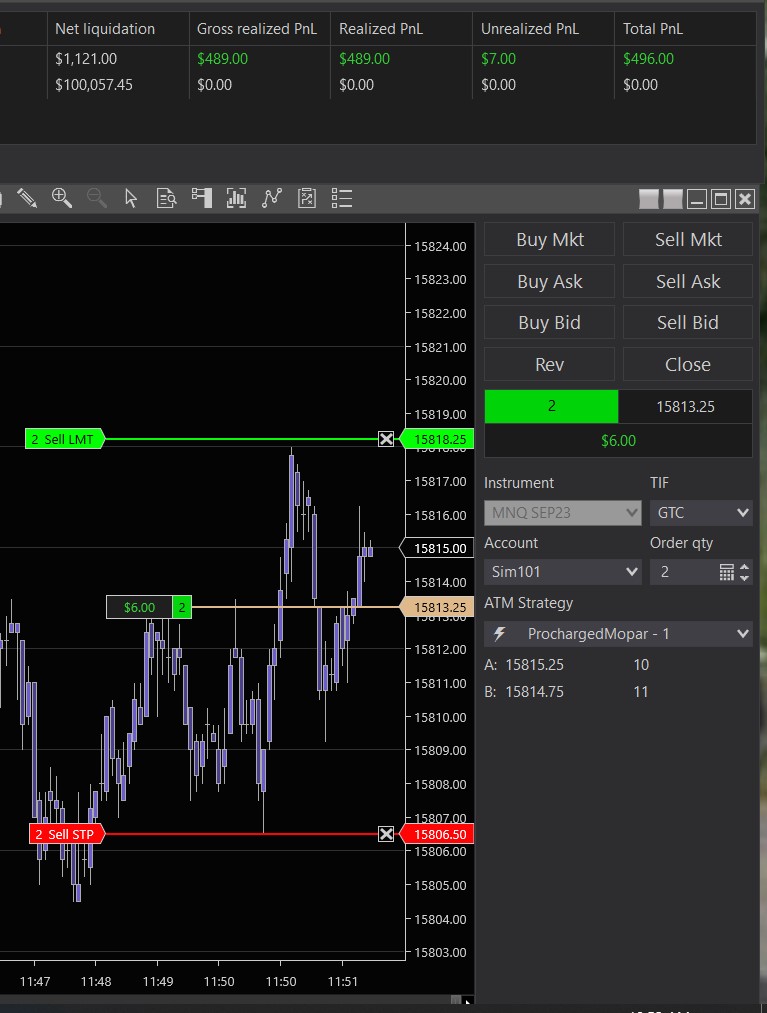Open the order quantity calculator icon
This screenshot has height=1013, width=767.
pos(727,572)
